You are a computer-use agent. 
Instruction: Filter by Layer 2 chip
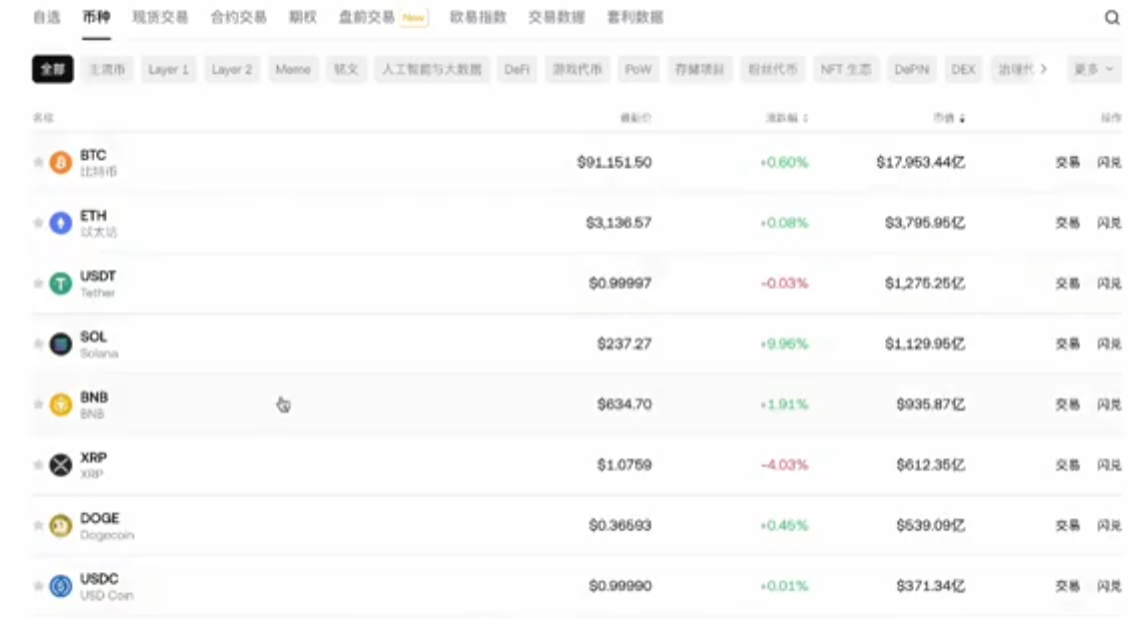tap(232, 69)
